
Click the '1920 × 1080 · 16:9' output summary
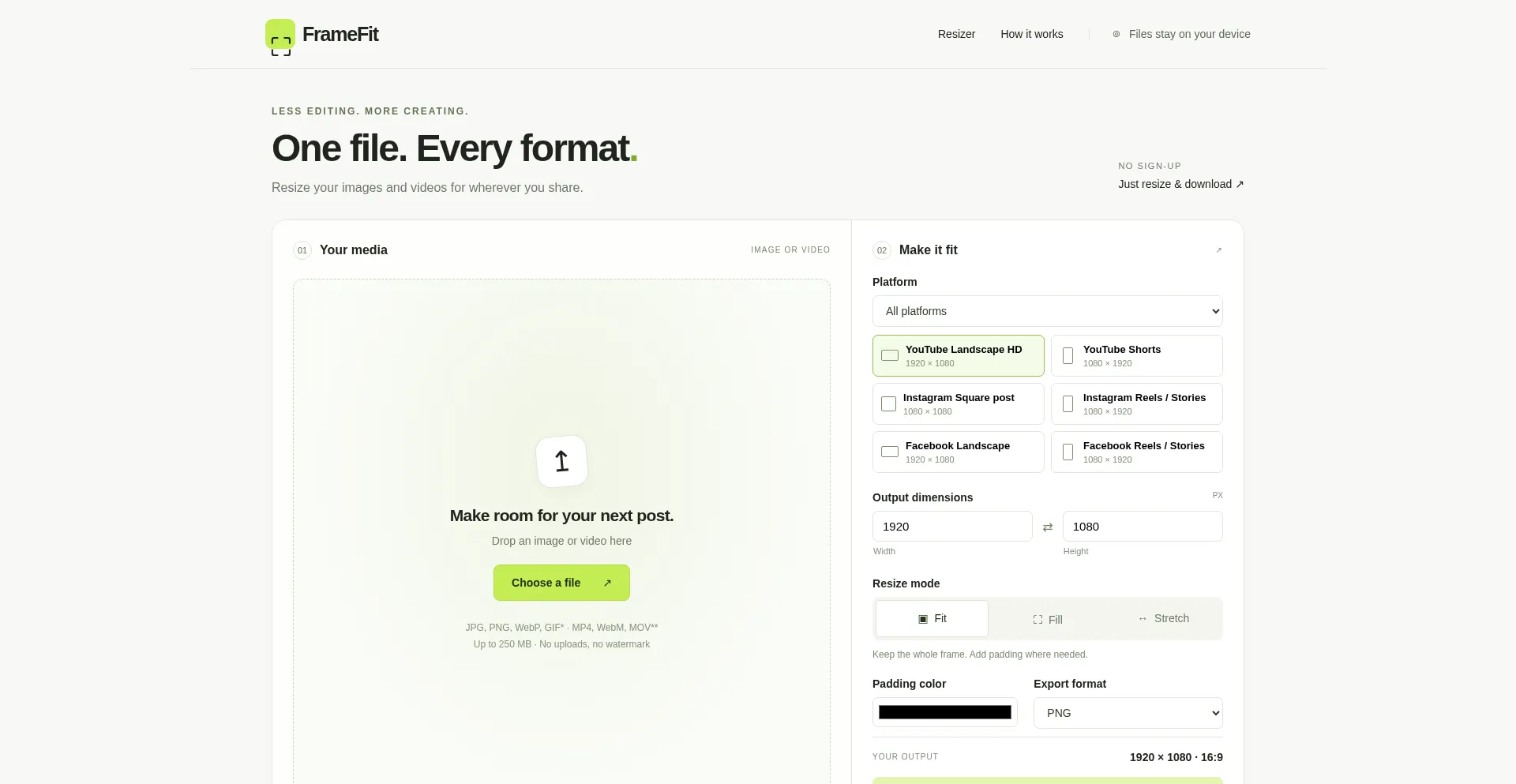coord(1176,757)
